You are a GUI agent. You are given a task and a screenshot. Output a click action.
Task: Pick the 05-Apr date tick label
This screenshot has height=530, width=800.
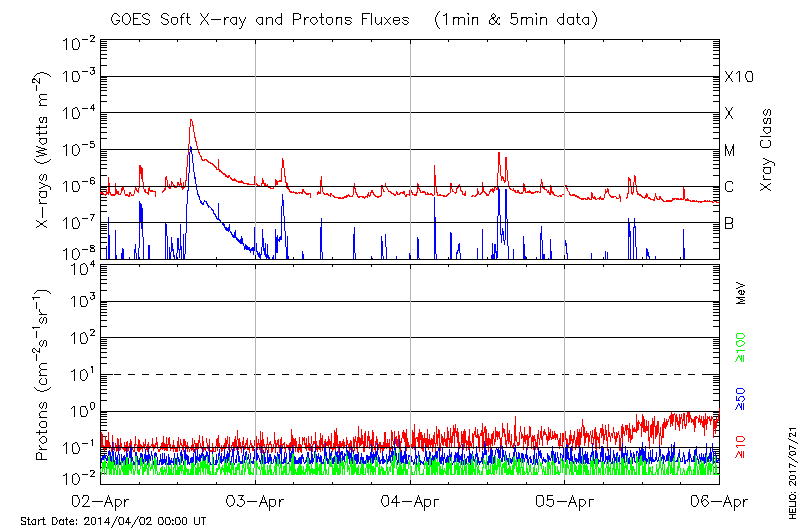coord(565,501)
